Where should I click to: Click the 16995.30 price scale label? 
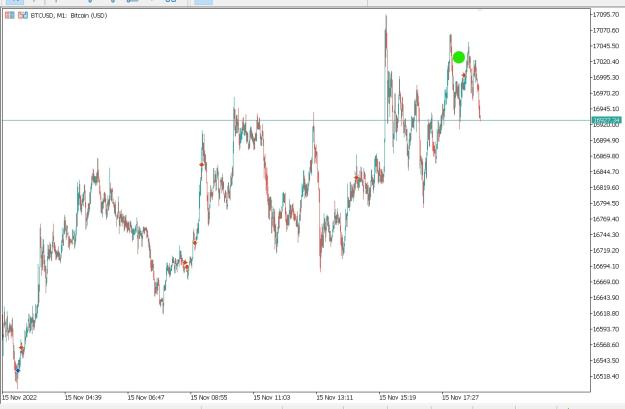[x=606, y=77]
